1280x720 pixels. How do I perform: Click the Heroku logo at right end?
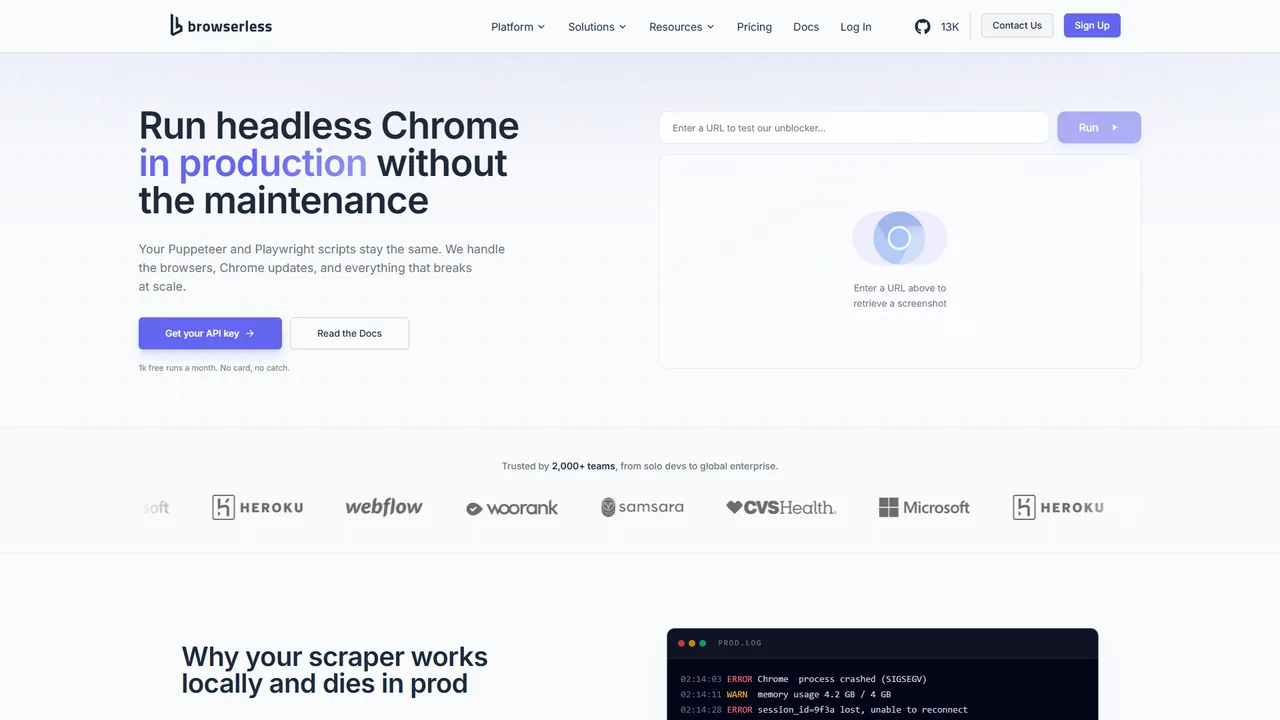pyautogui.click(x=1058, y=507)
